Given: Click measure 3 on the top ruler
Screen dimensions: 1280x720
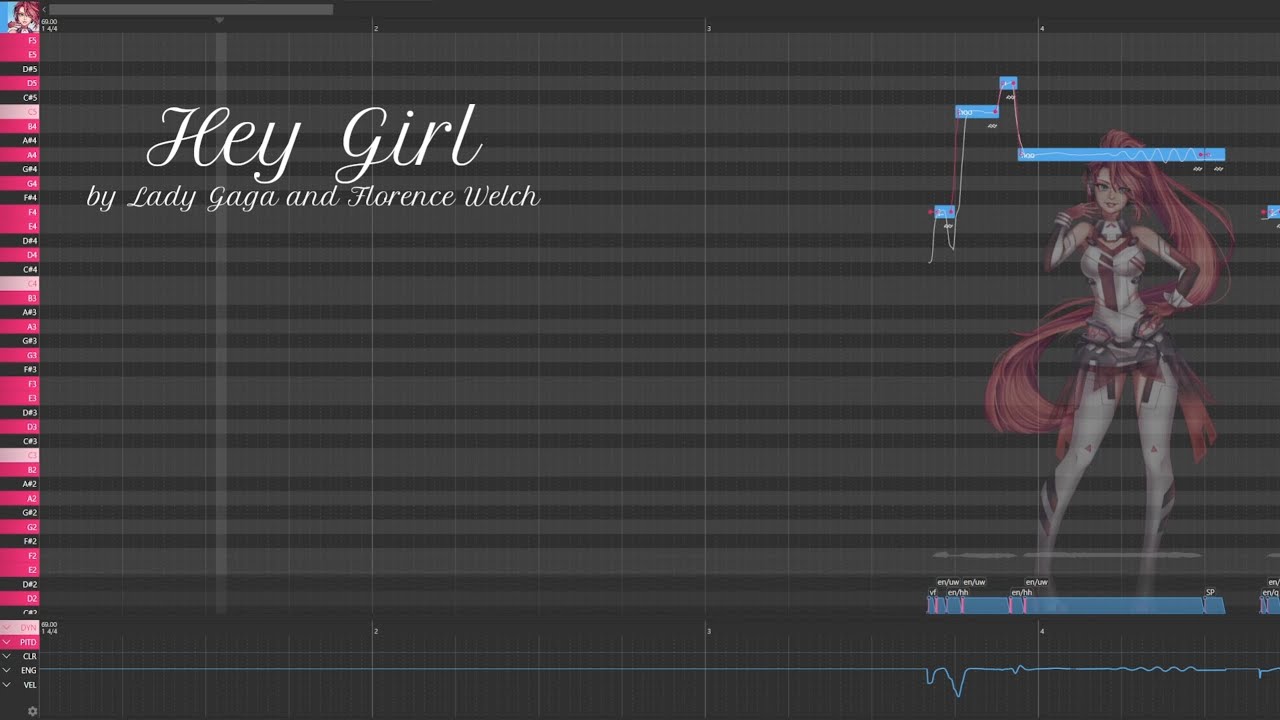Looking at the screenshot, I should pos(709,28).
